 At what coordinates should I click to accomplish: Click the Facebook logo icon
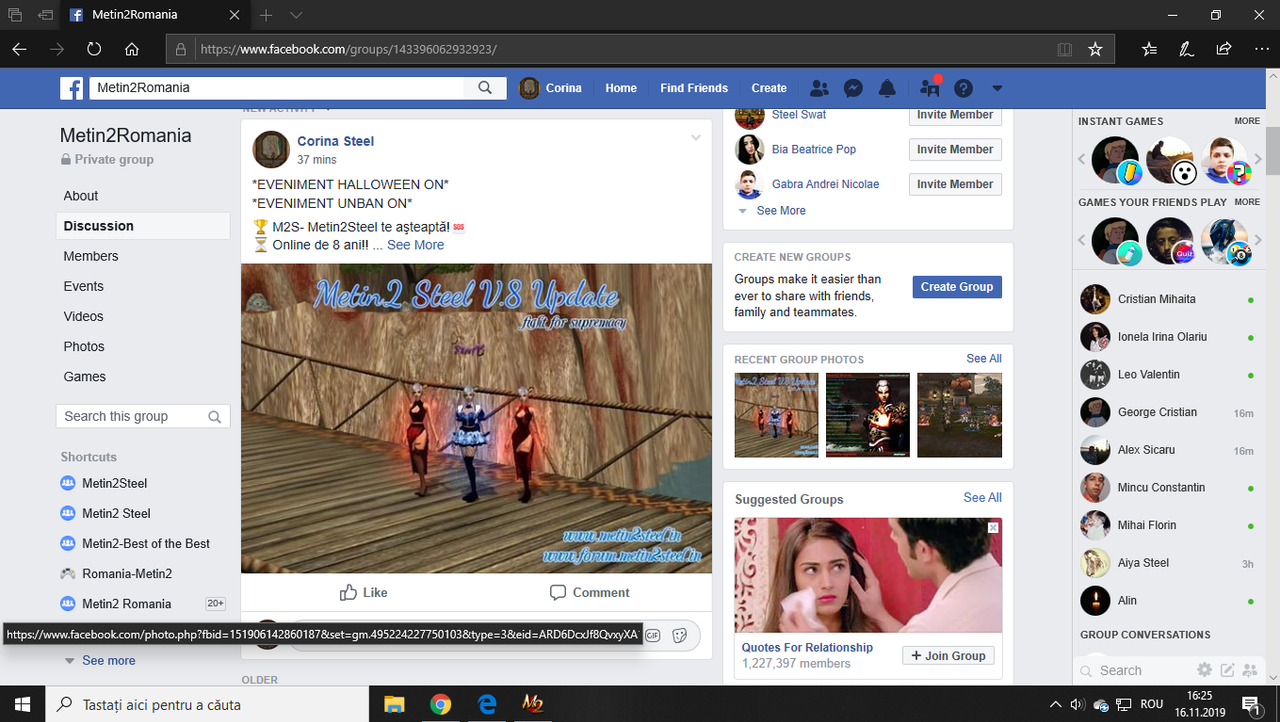[71, 88]
